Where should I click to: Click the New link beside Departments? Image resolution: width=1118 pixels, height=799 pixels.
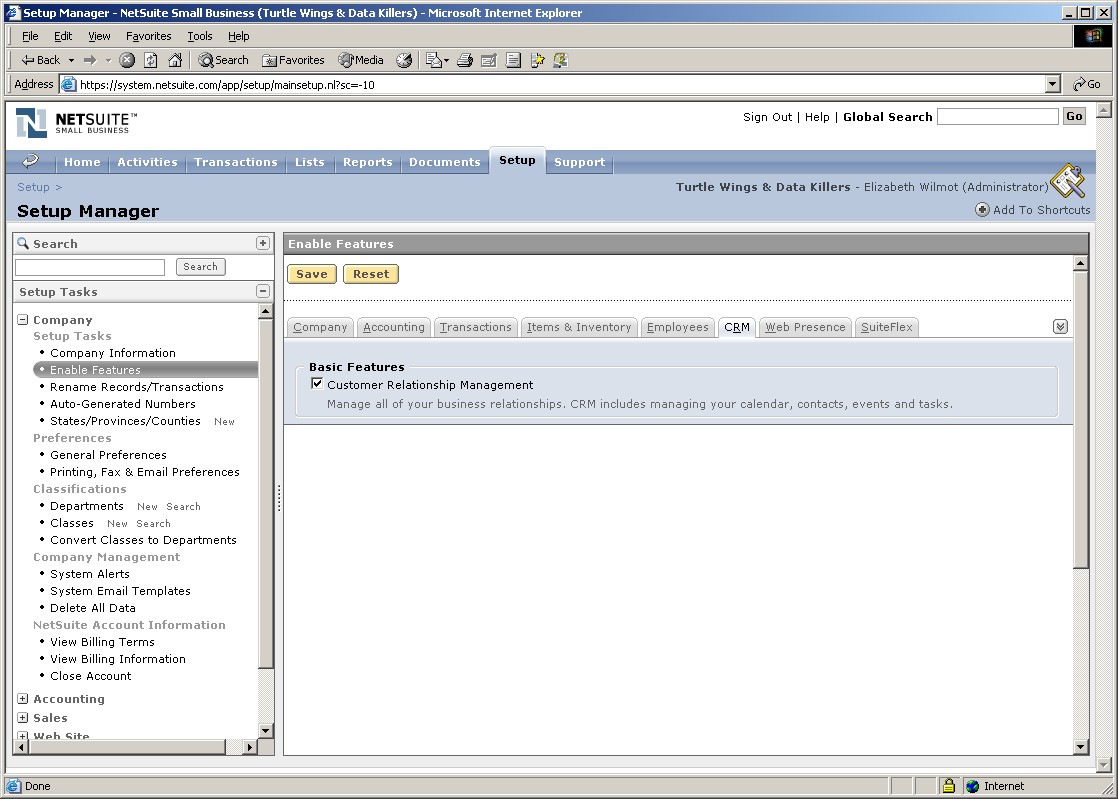[147, 507]
